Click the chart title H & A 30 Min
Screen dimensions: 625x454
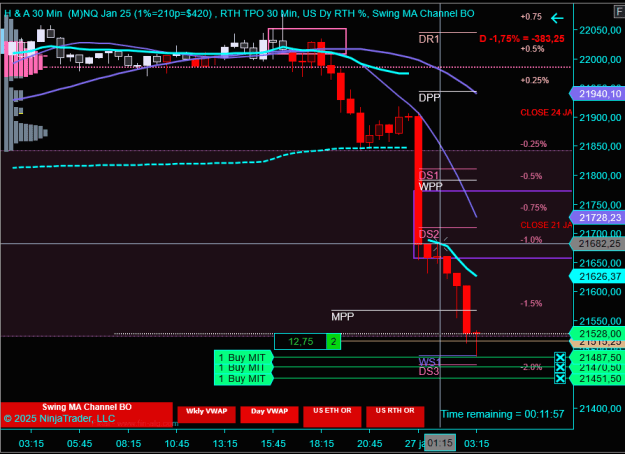pos(33,14)
